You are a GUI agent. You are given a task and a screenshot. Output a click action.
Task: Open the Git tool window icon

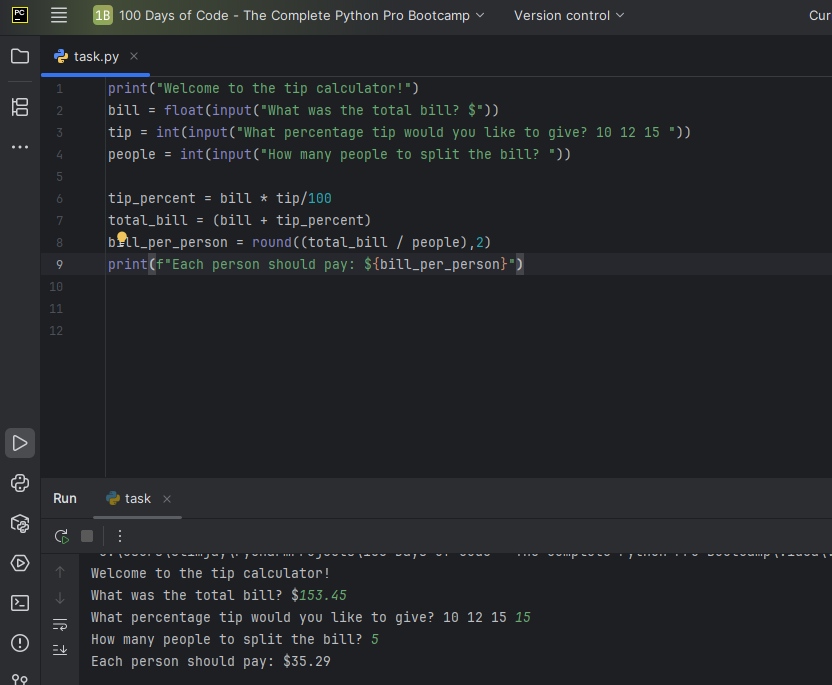(x=20, y=679)
